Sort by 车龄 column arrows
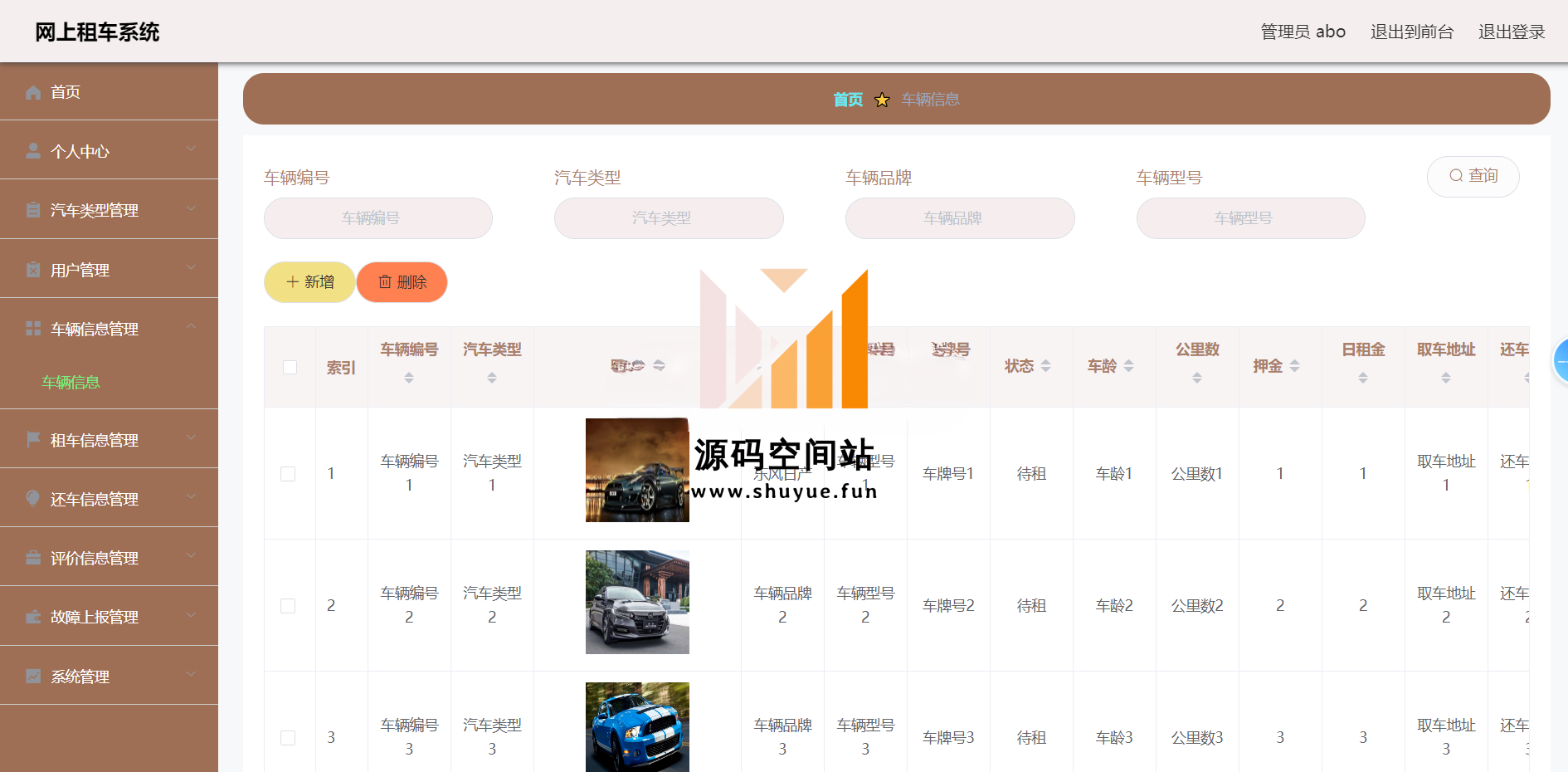The height and width of the screenshot is (772, 1568). click(x=1128, y=366)
